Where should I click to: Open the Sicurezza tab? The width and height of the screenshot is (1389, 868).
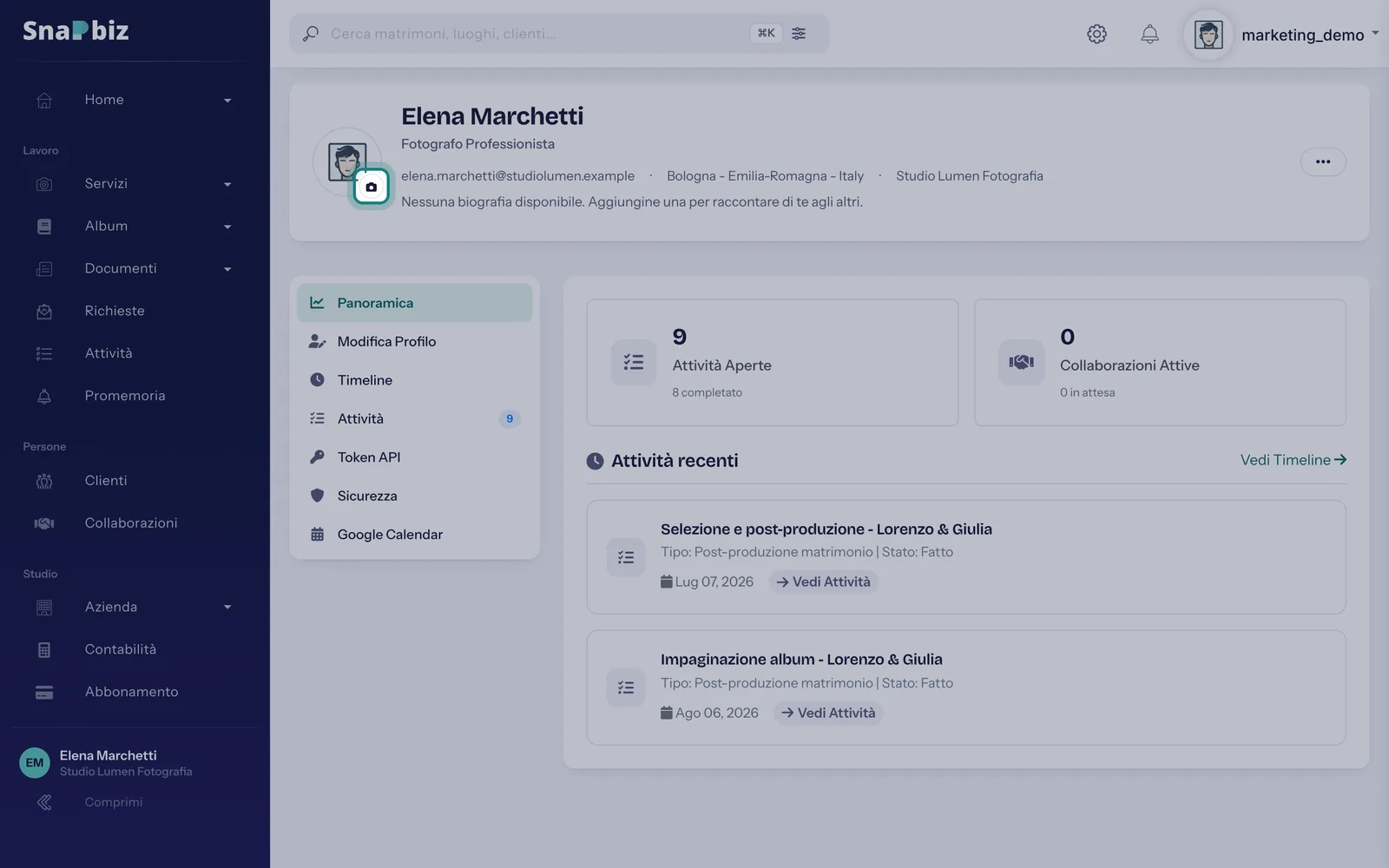(414, 496)
